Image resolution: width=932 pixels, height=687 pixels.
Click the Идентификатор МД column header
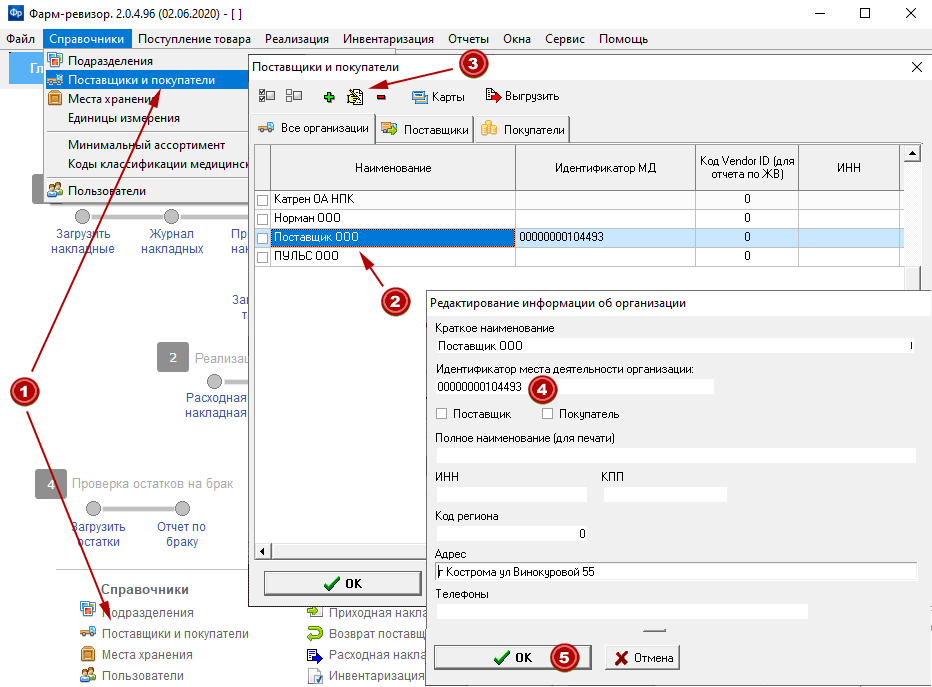click(x=605, y=168)
